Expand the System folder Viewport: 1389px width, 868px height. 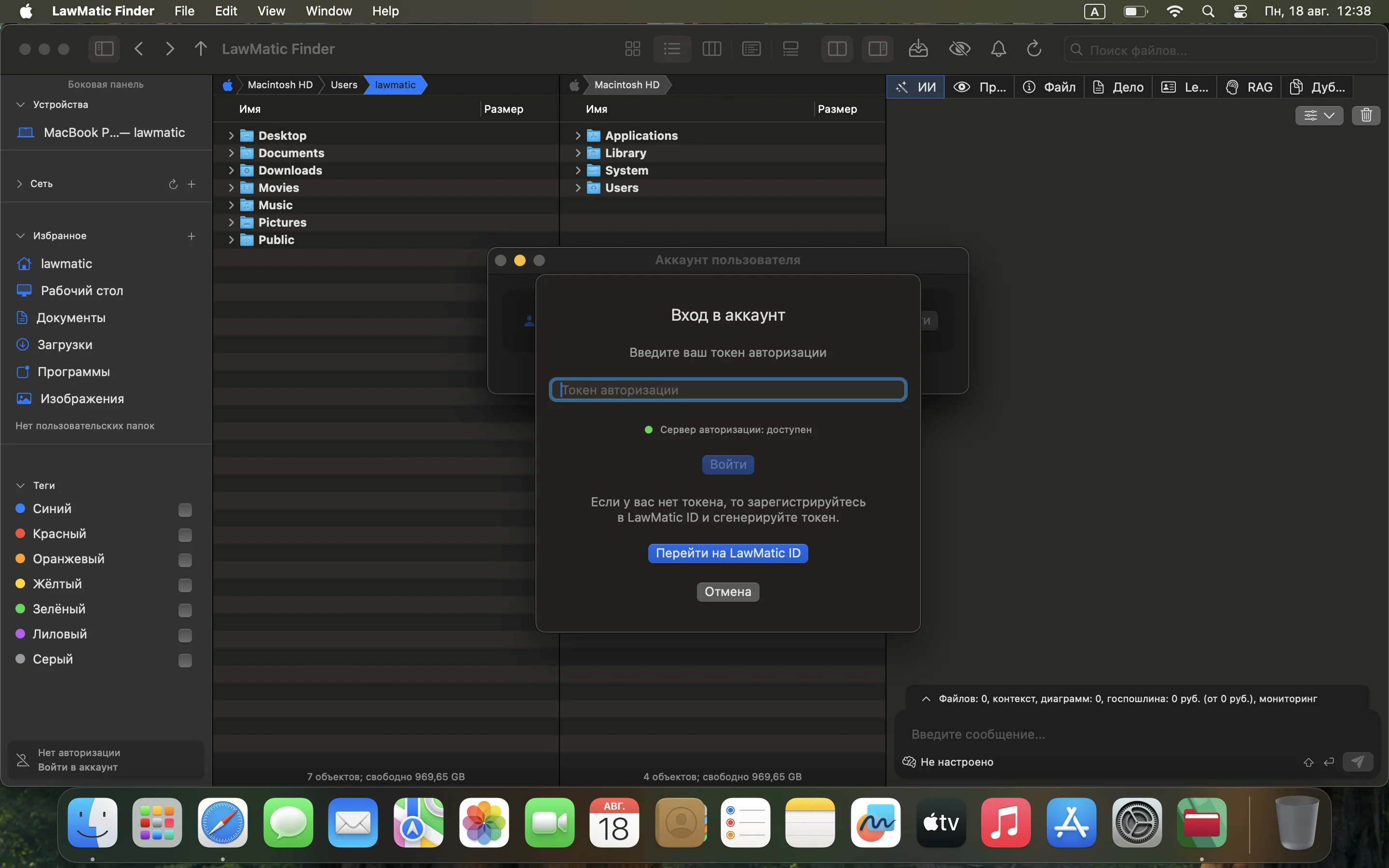click(578, 171)
